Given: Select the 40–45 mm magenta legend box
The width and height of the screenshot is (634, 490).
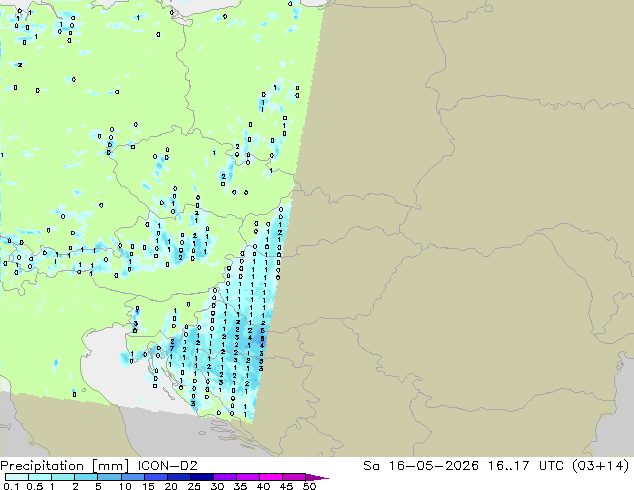Looking at the screenshot, I should [x=271, y=477].
